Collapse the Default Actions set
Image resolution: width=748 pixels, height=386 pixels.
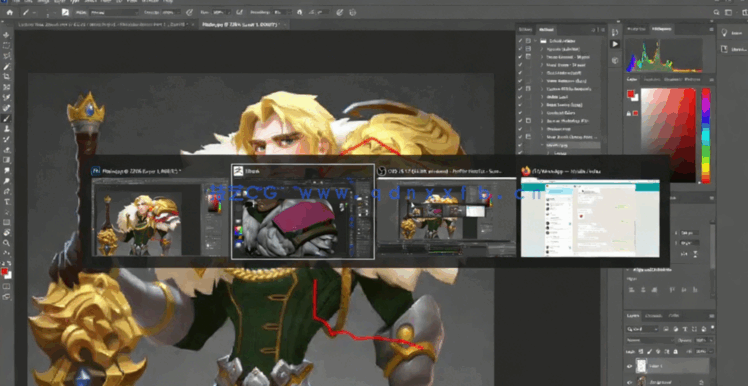[x=535, y=41]
